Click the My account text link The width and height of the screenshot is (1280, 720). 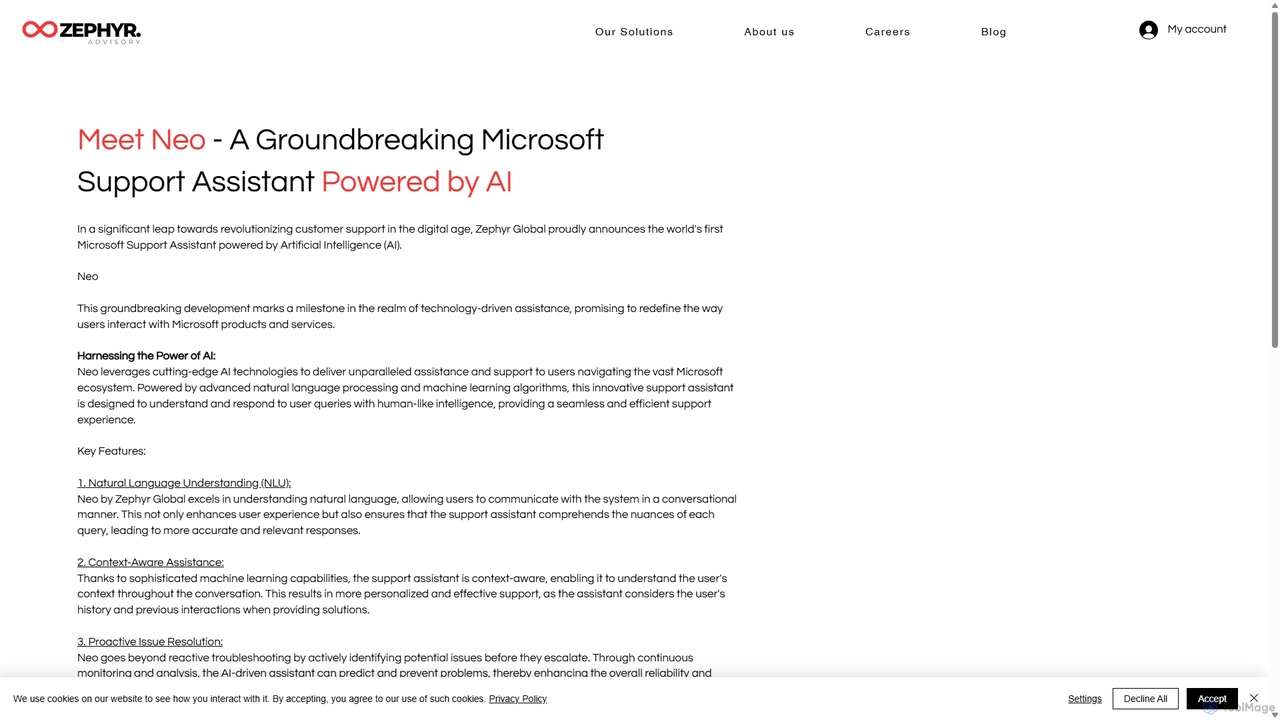[x=1197, y=29]
